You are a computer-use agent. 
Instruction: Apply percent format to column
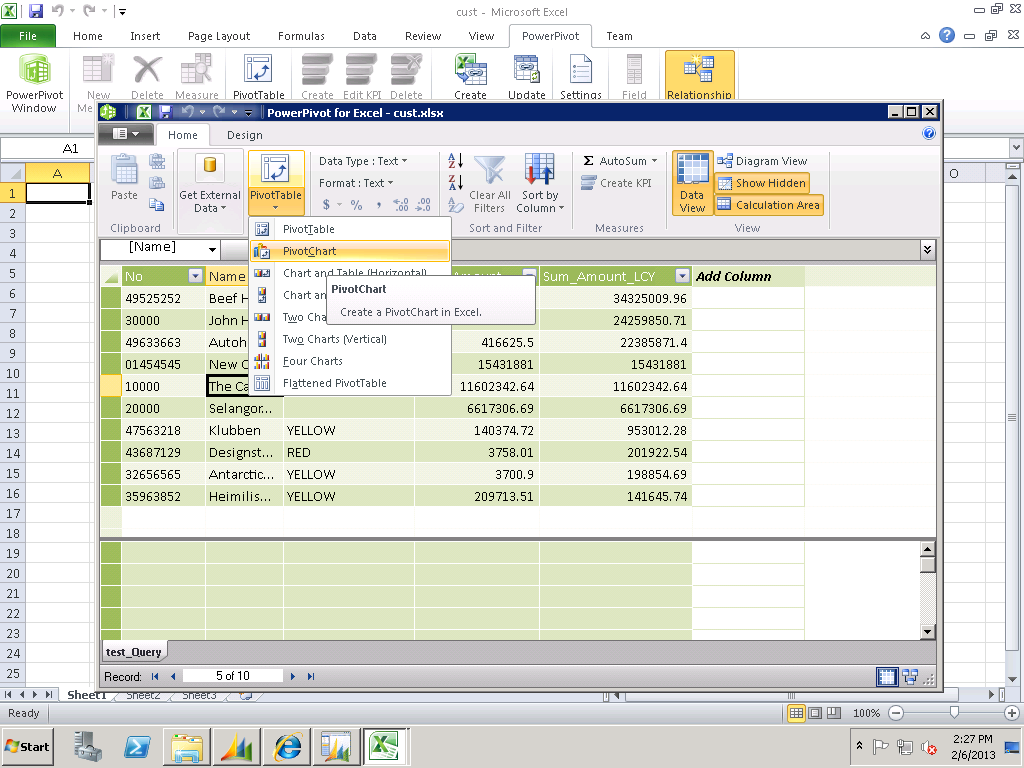(x=356, y=205)
